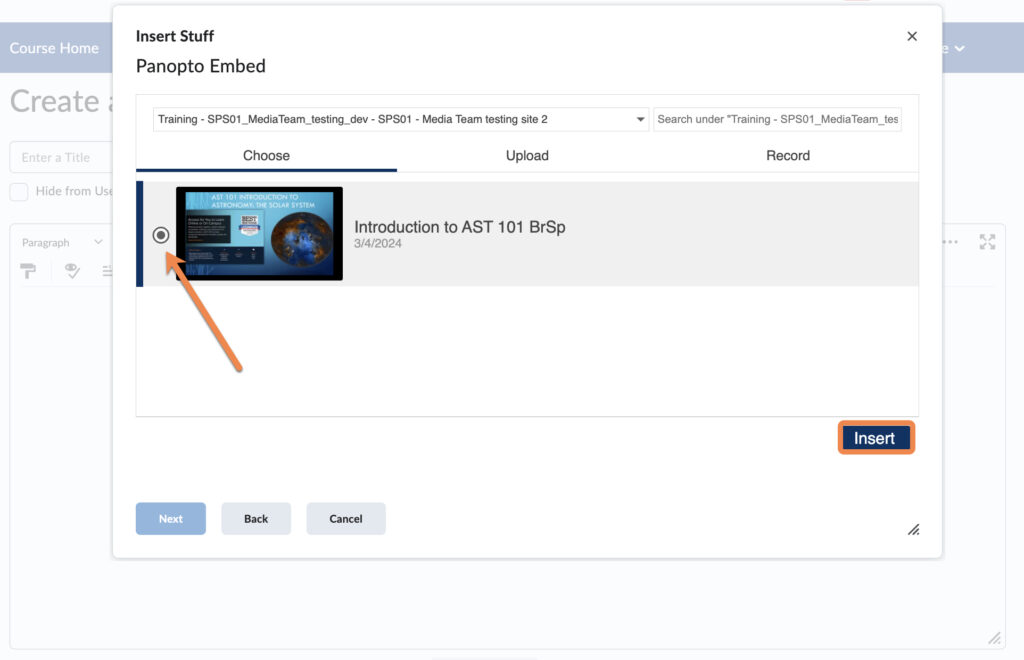Switch to the Record tab
The image size is (1024, 660).
pyautogui.click(x=787, y=155)
